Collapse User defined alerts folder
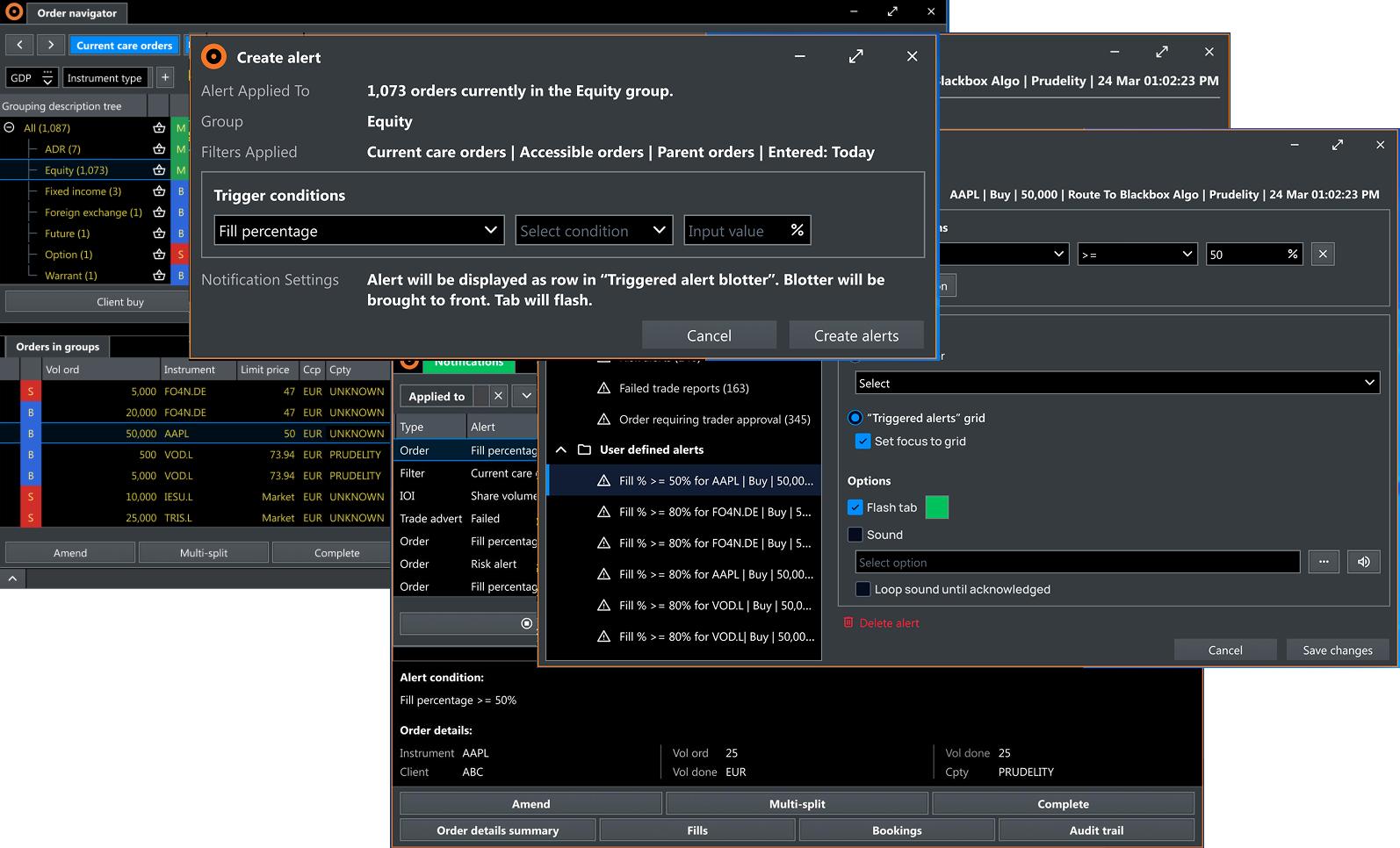Image resolution: width=1400 pixels, height=848 pixels. pos(560,449)
